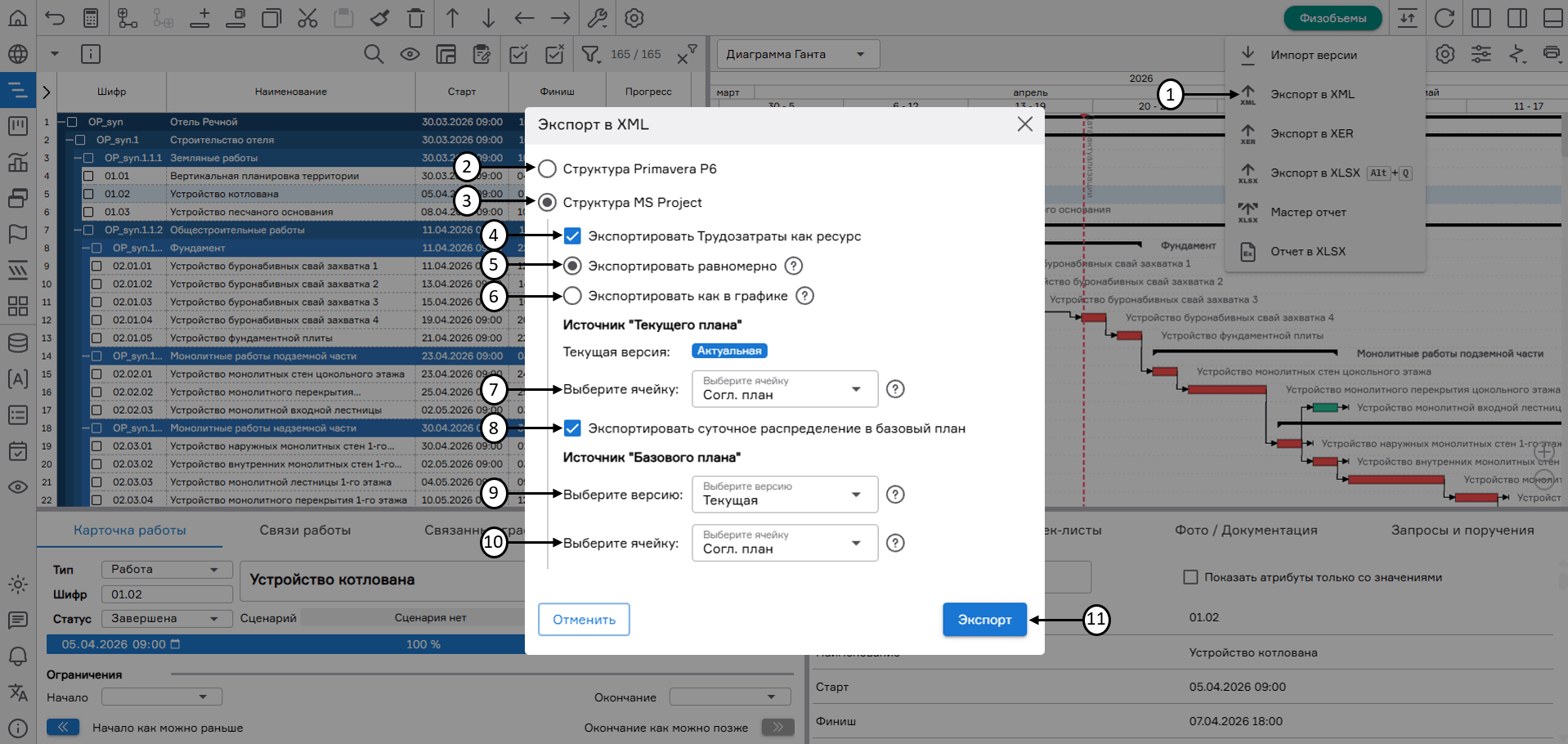Screen dimensions: 1568x744
Task: Select 'Структура Primavera P6' radio button
Action: click(x=548, y=169)
